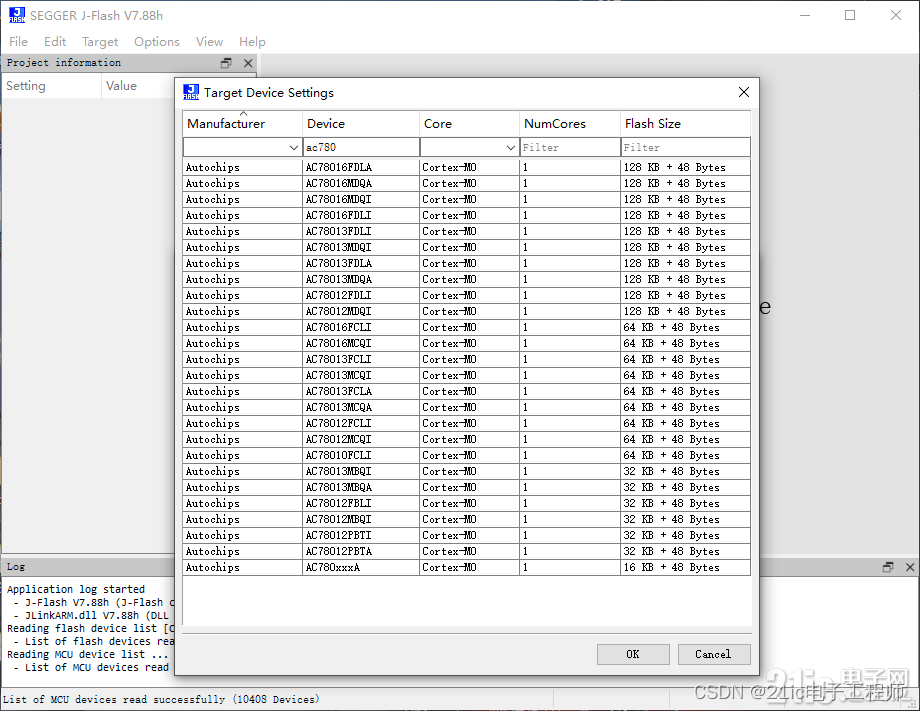Close the Target Device Settings dialog
Image resolution: width=920 pixels, height=711 pixels.
[744, 92]
